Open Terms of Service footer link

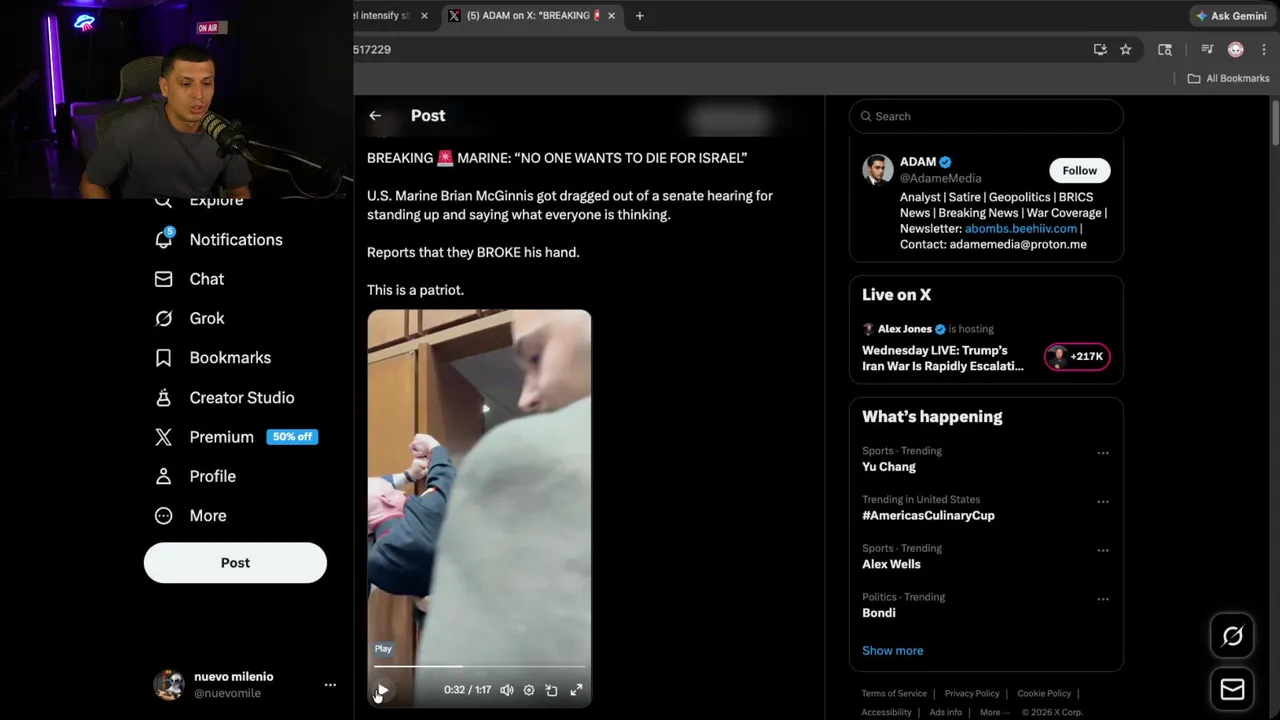coord(894,693)
